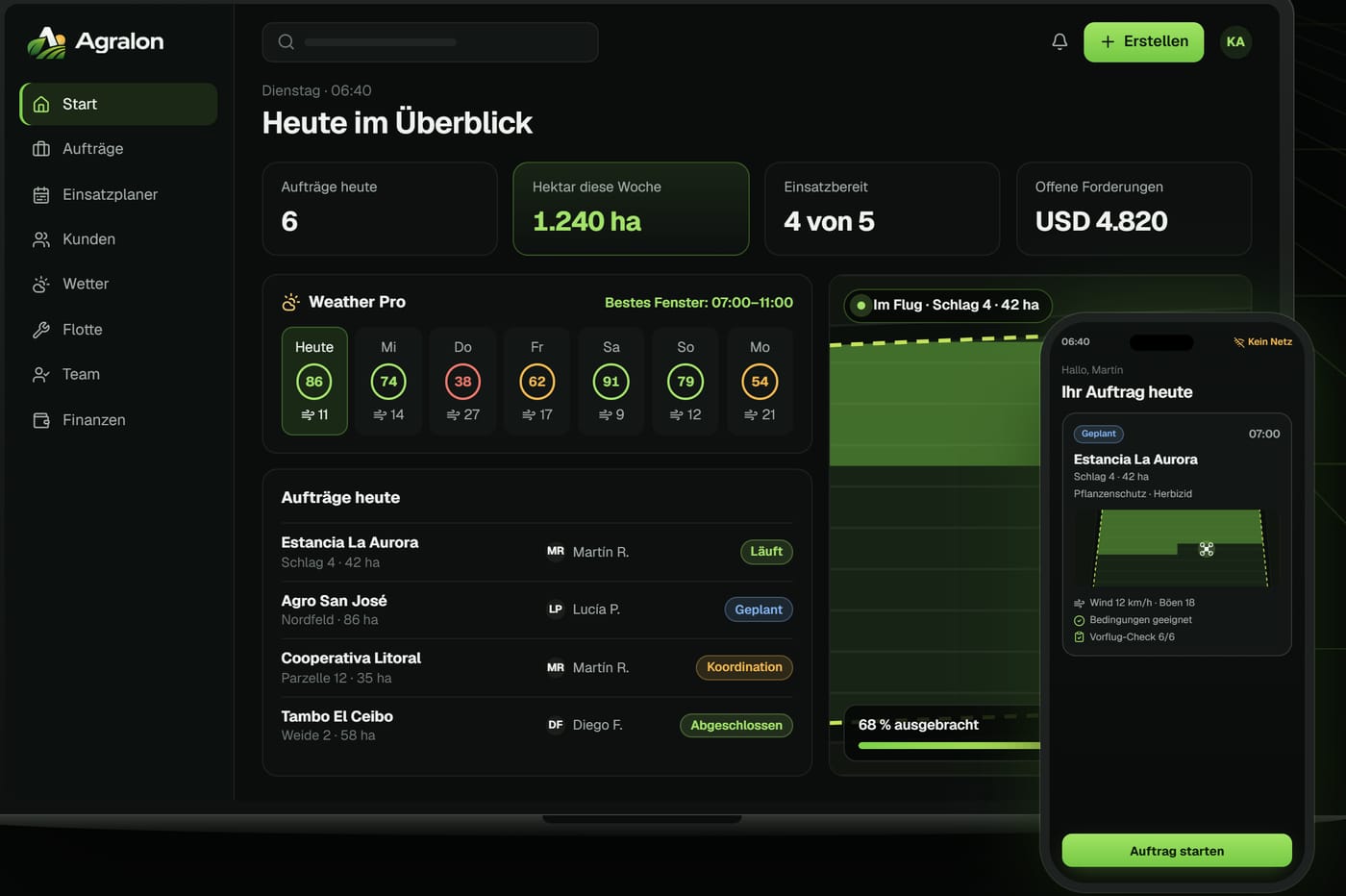This screenshot has width=1346, height=896.
Task: Click the Erstellen button
Action: 1143,41
